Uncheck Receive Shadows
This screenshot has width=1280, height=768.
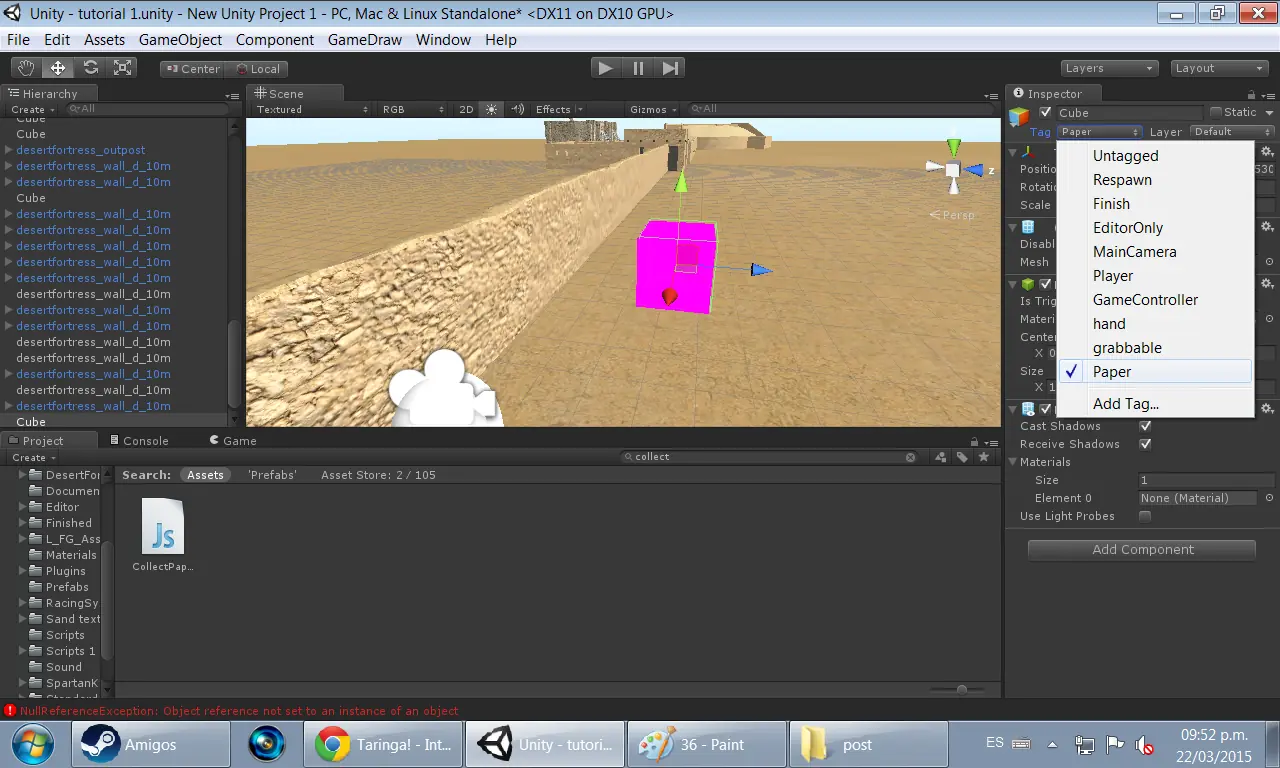click(x=1145, y=444)
